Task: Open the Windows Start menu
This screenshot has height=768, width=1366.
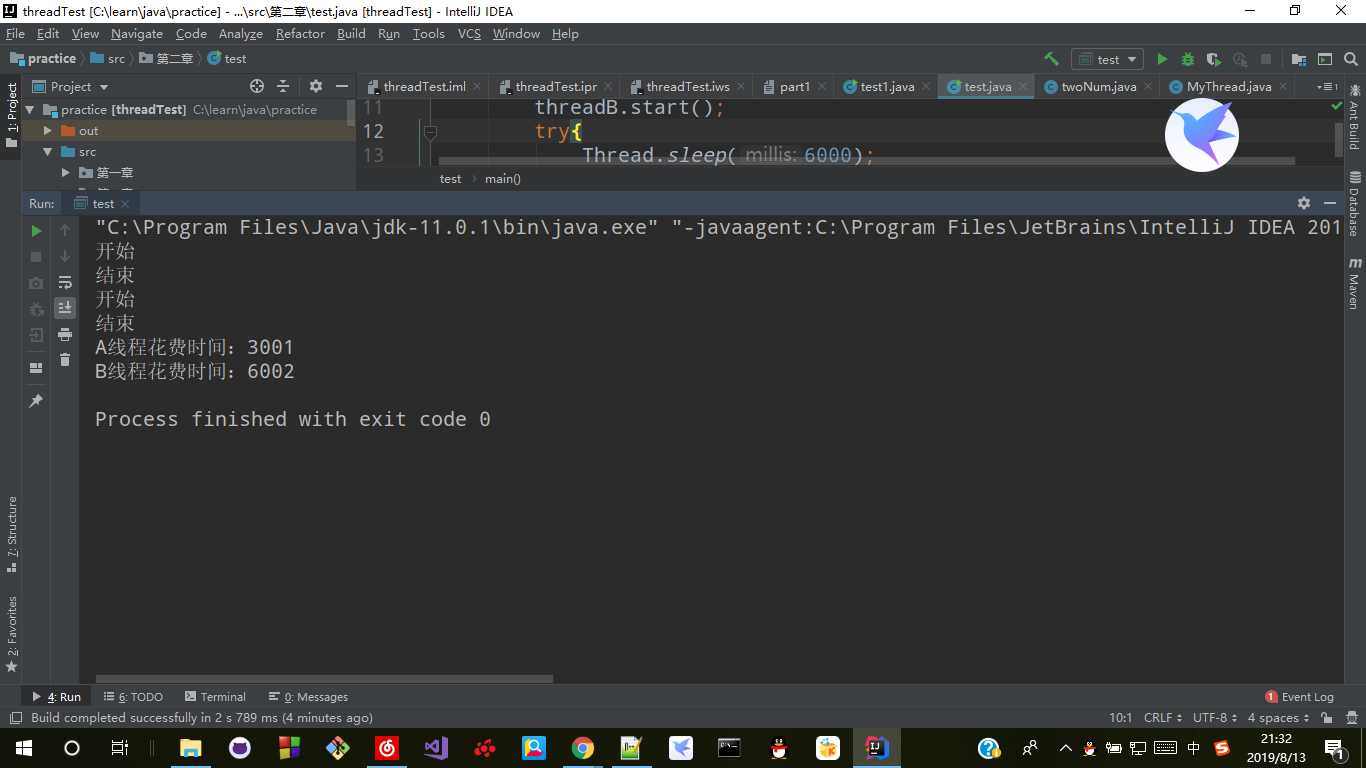Action: click(x=23, y=748)
